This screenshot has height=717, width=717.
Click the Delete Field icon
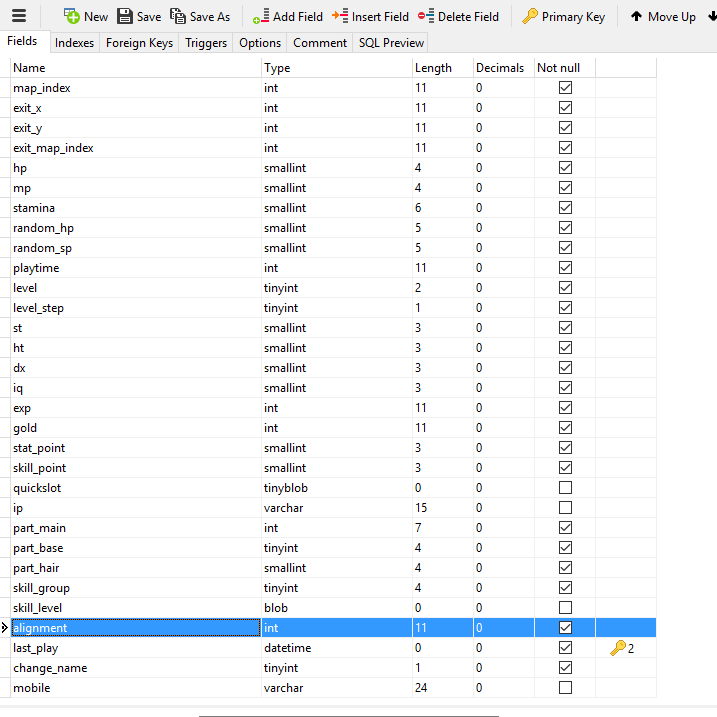(426, 16)
